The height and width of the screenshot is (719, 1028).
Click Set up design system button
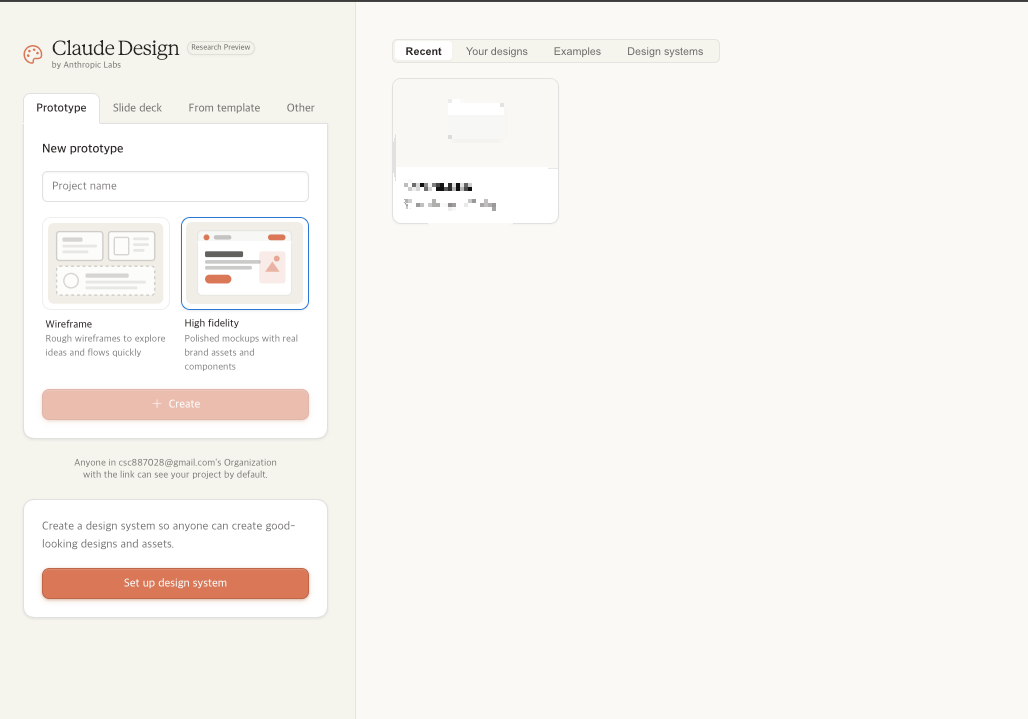click(x=175, y=583)
